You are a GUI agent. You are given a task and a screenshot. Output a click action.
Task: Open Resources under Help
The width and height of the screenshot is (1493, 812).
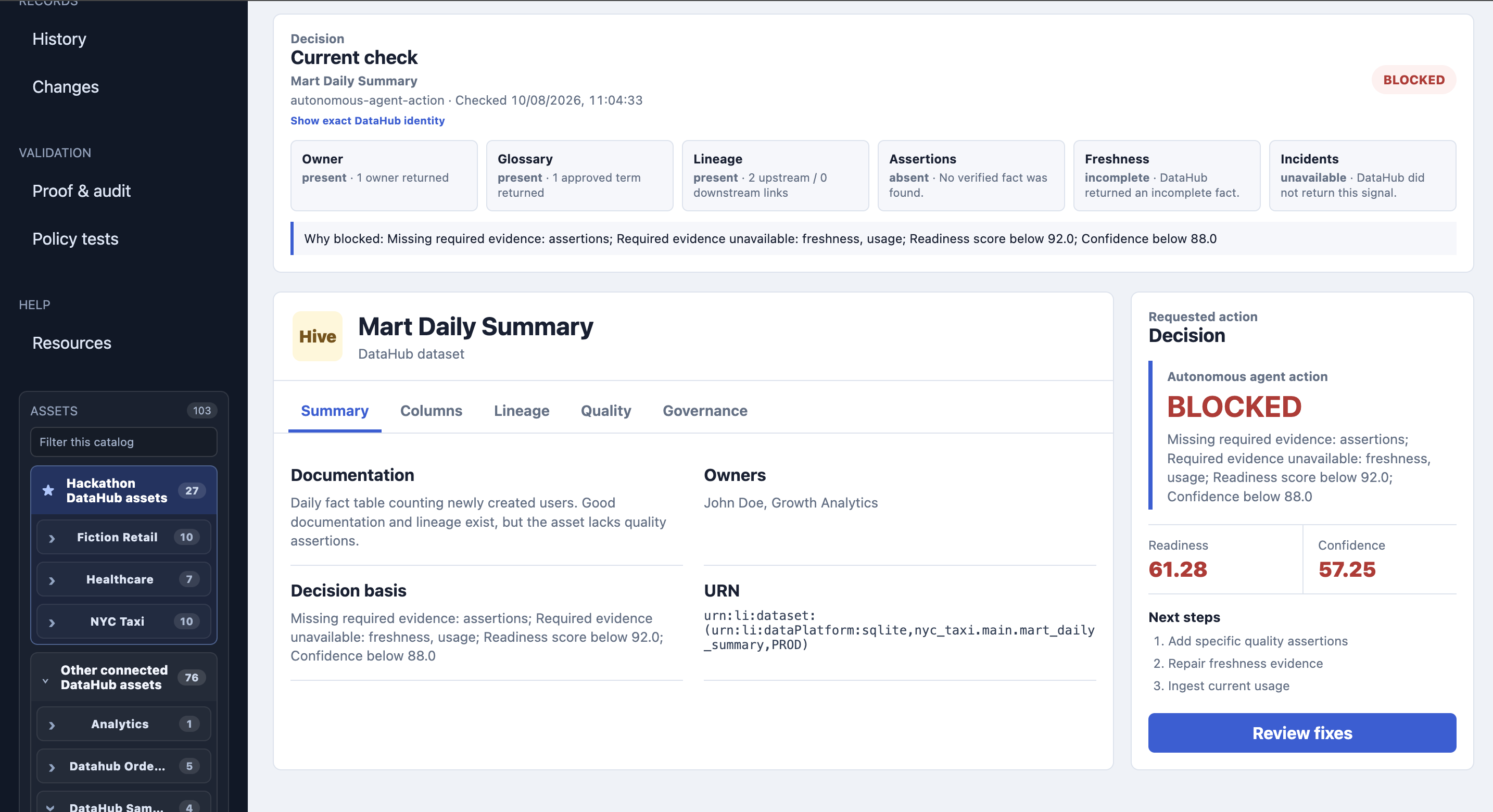[x=72, y=343]
